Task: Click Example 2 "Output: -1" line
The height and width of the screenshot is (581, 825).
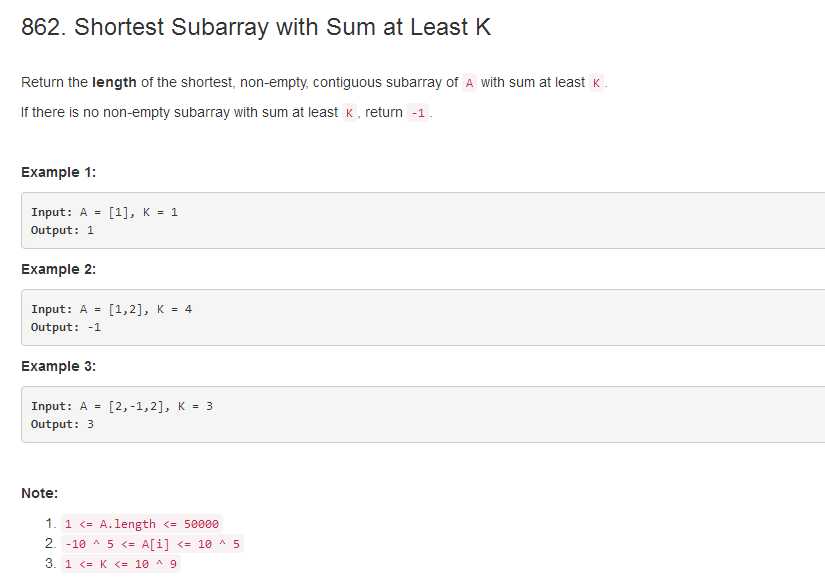Action: coord(66,327)
